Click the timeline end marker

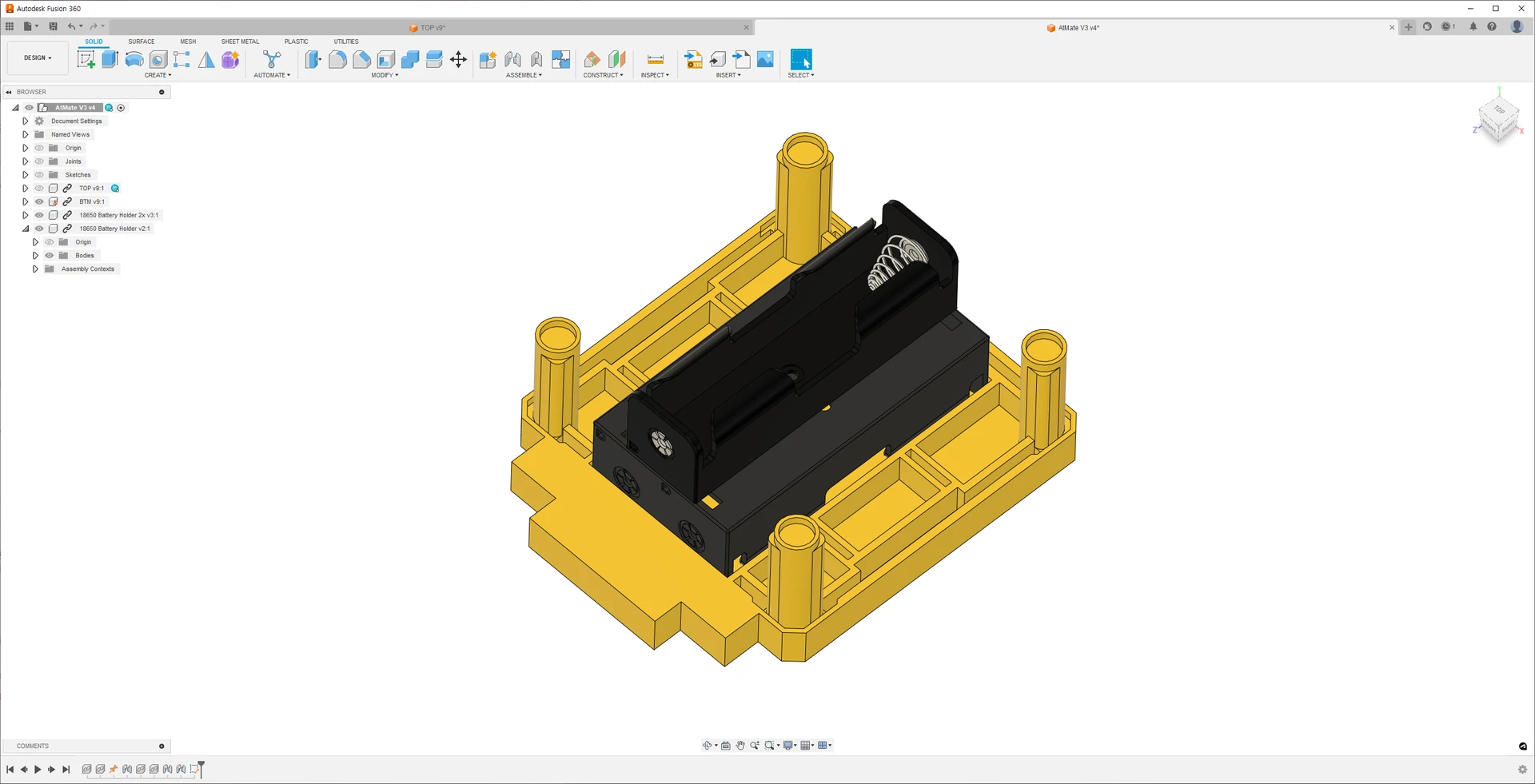click(201, 769)
